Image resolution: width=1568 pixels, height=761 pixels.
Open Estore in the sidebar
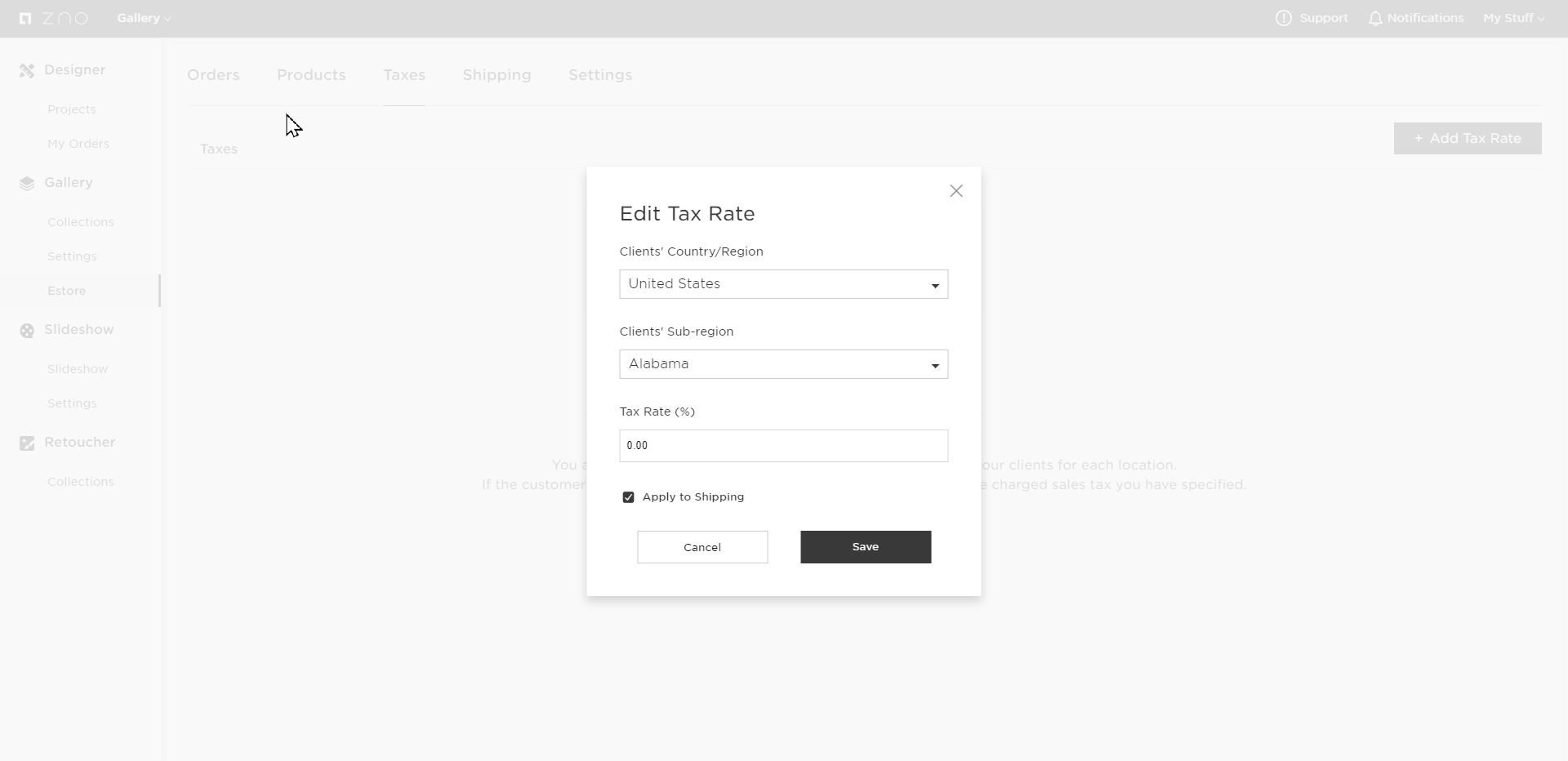(x=67, y=291)
